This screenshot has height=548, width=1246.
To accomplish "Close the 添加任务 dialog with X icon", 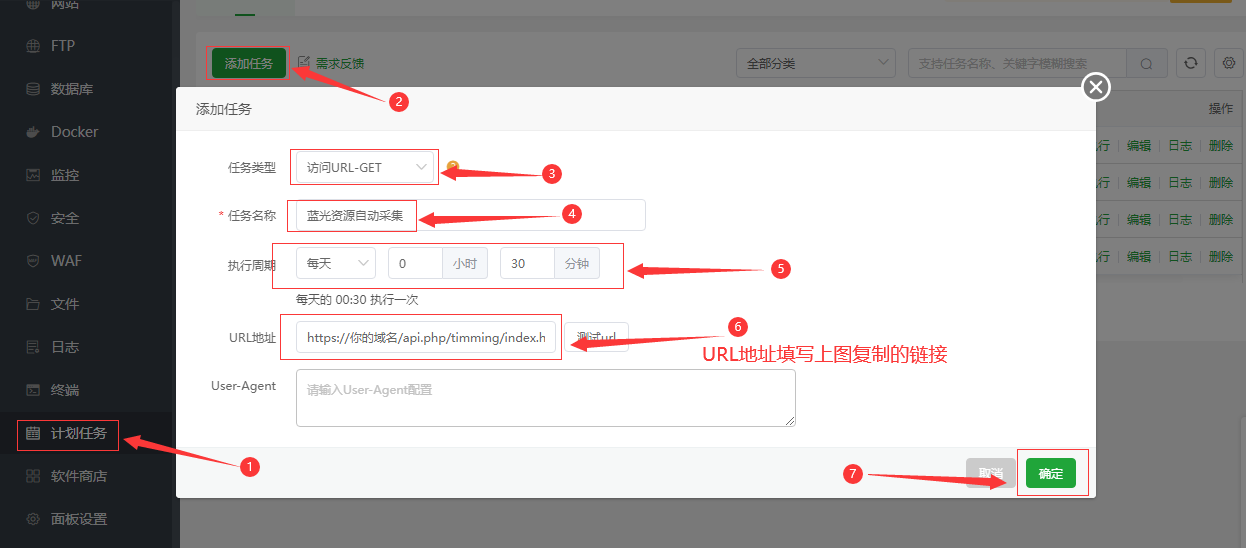I will click(x=1096, y=88).
